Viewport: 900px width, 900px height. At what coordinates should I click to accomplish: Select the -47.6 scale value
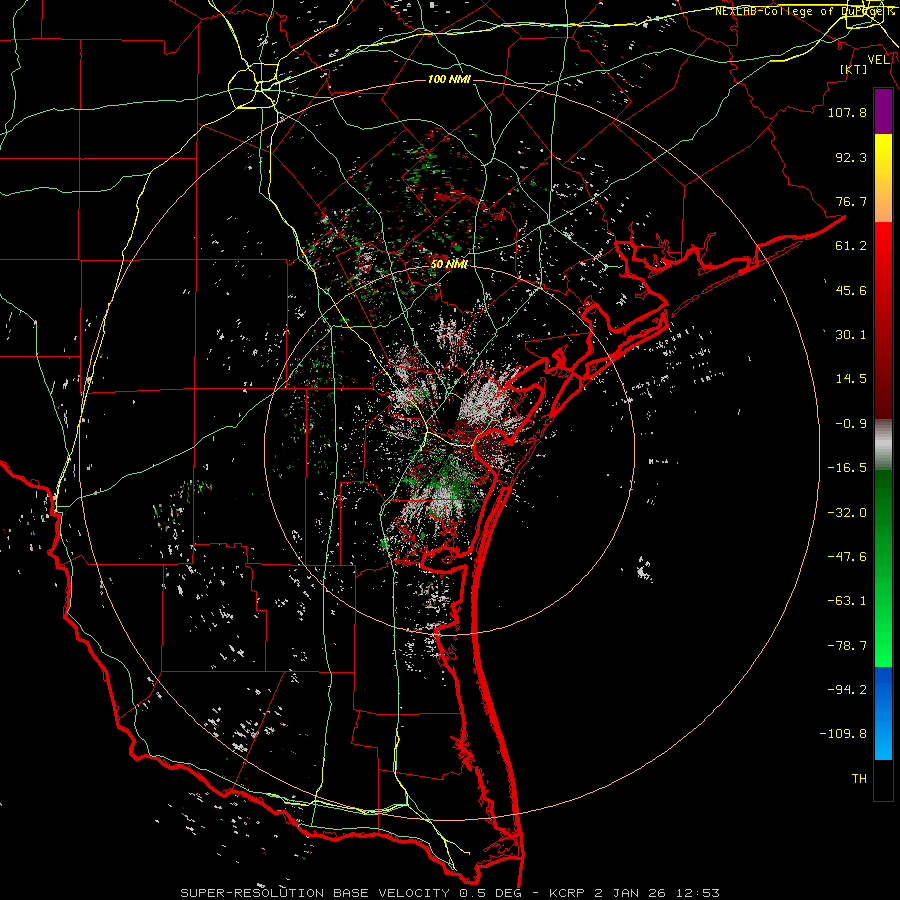click(847, 557)
